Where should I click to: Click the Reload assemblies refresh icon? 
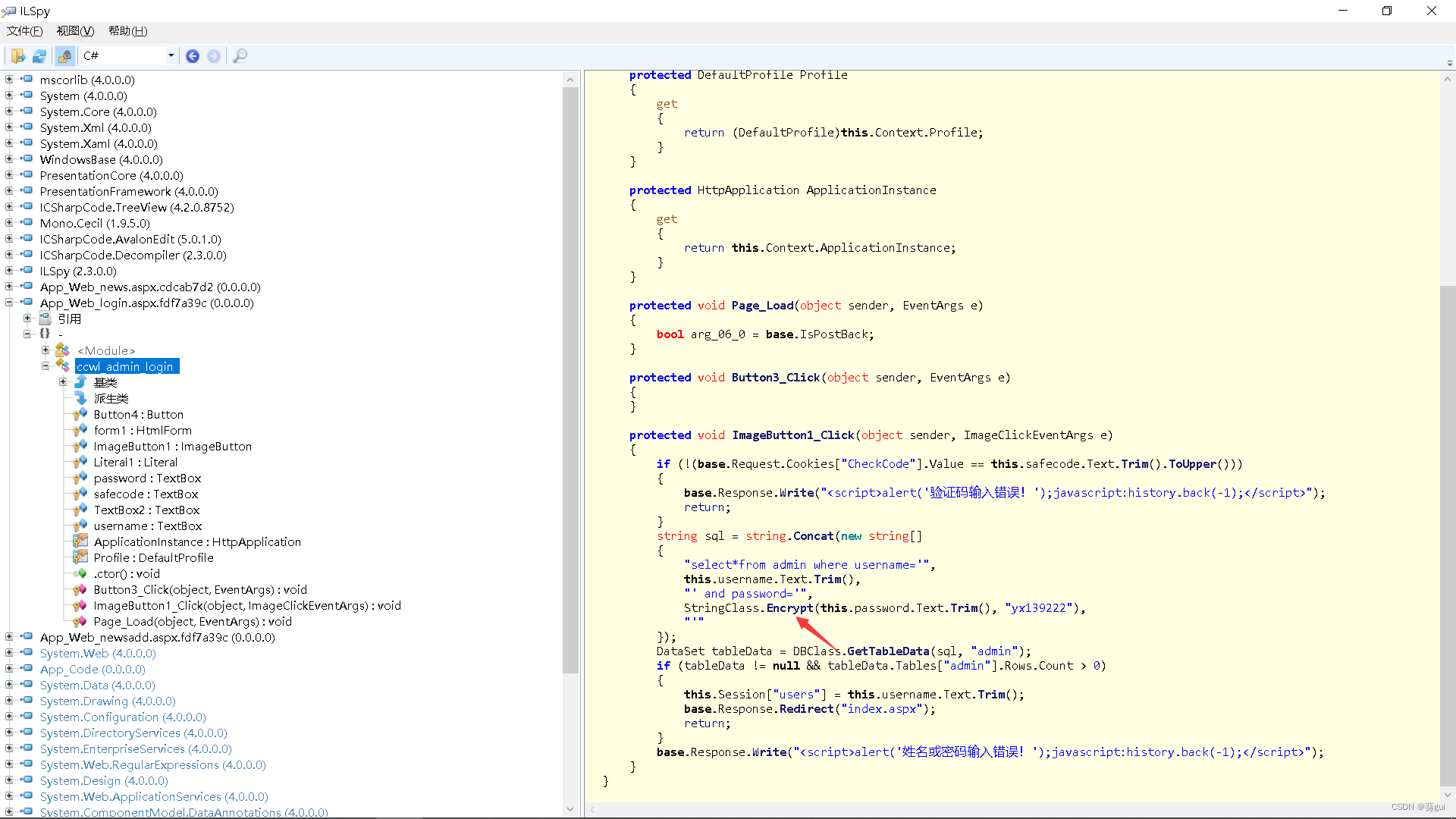click(39, 56)
